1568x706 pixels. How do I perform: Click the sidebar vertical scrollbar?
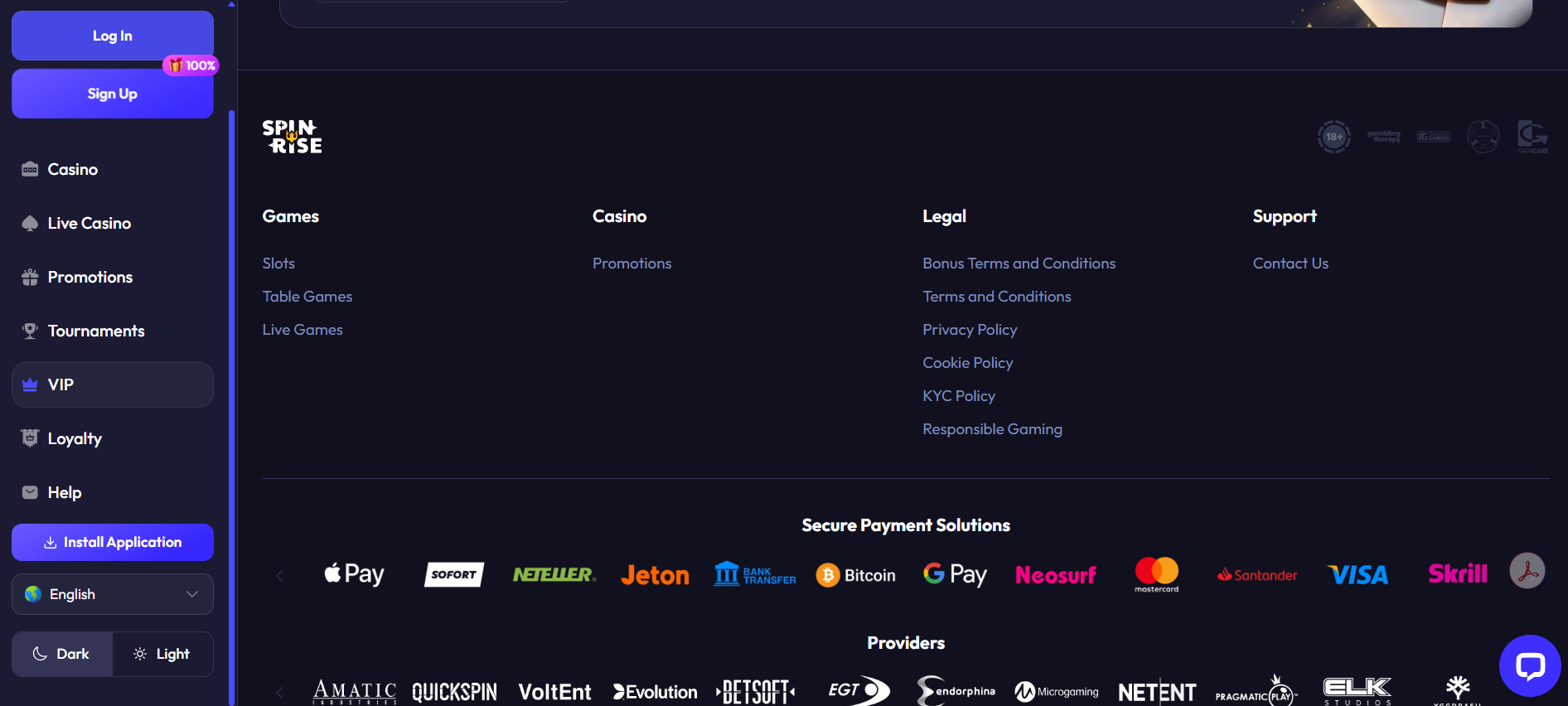(x=232, y=406)
